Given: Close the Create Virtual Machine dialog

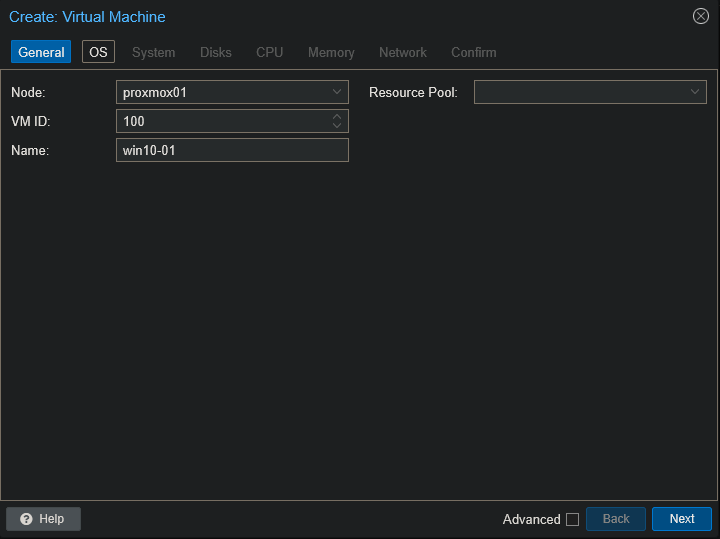Looking at the screenshot, I should click(700, 16).
